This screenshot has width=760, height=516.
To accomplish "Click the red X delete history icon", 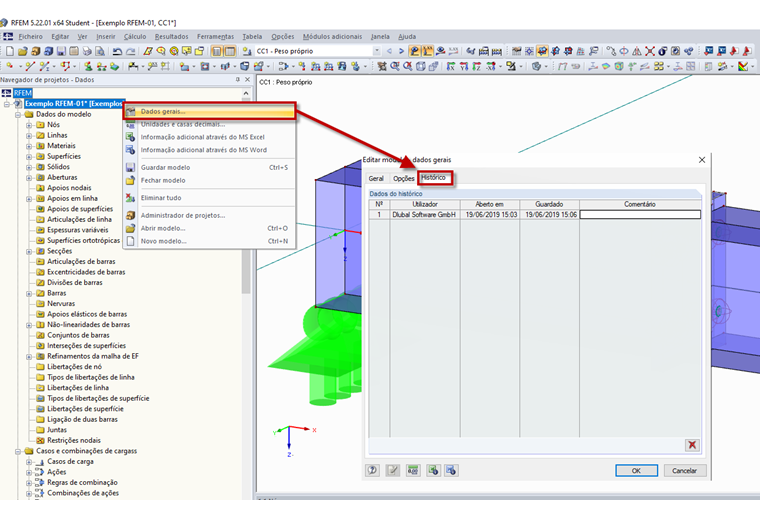I will 692,445.
